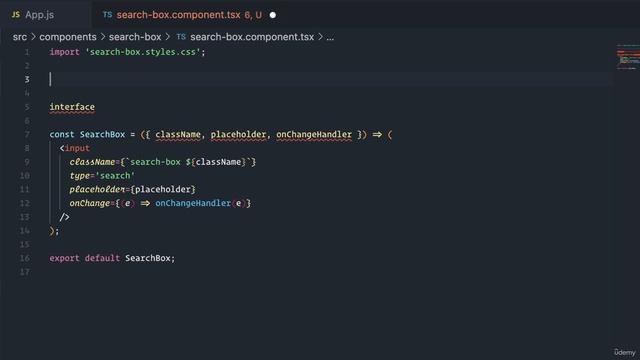Click line number 3 in the gutter

27,80
